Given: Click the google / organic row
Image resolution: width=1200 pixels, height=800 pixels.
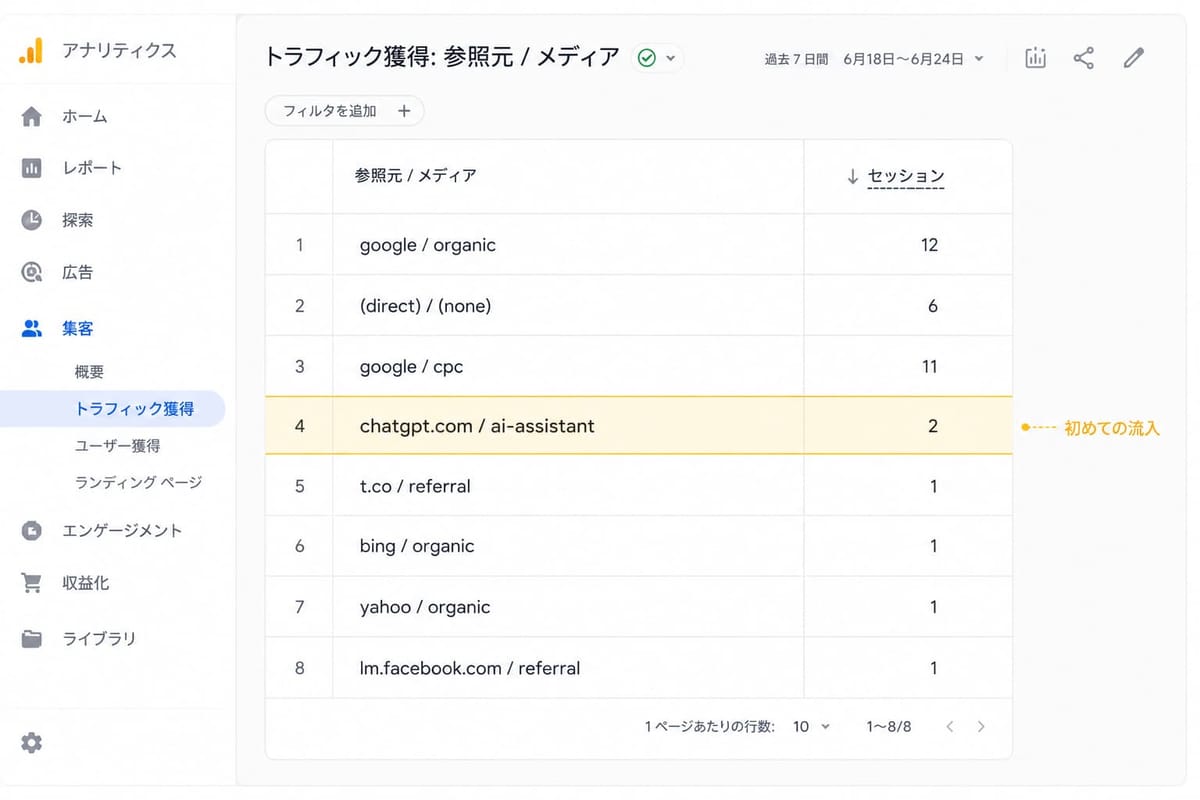Looking at the screenshot, I should (x=638, y=245).
